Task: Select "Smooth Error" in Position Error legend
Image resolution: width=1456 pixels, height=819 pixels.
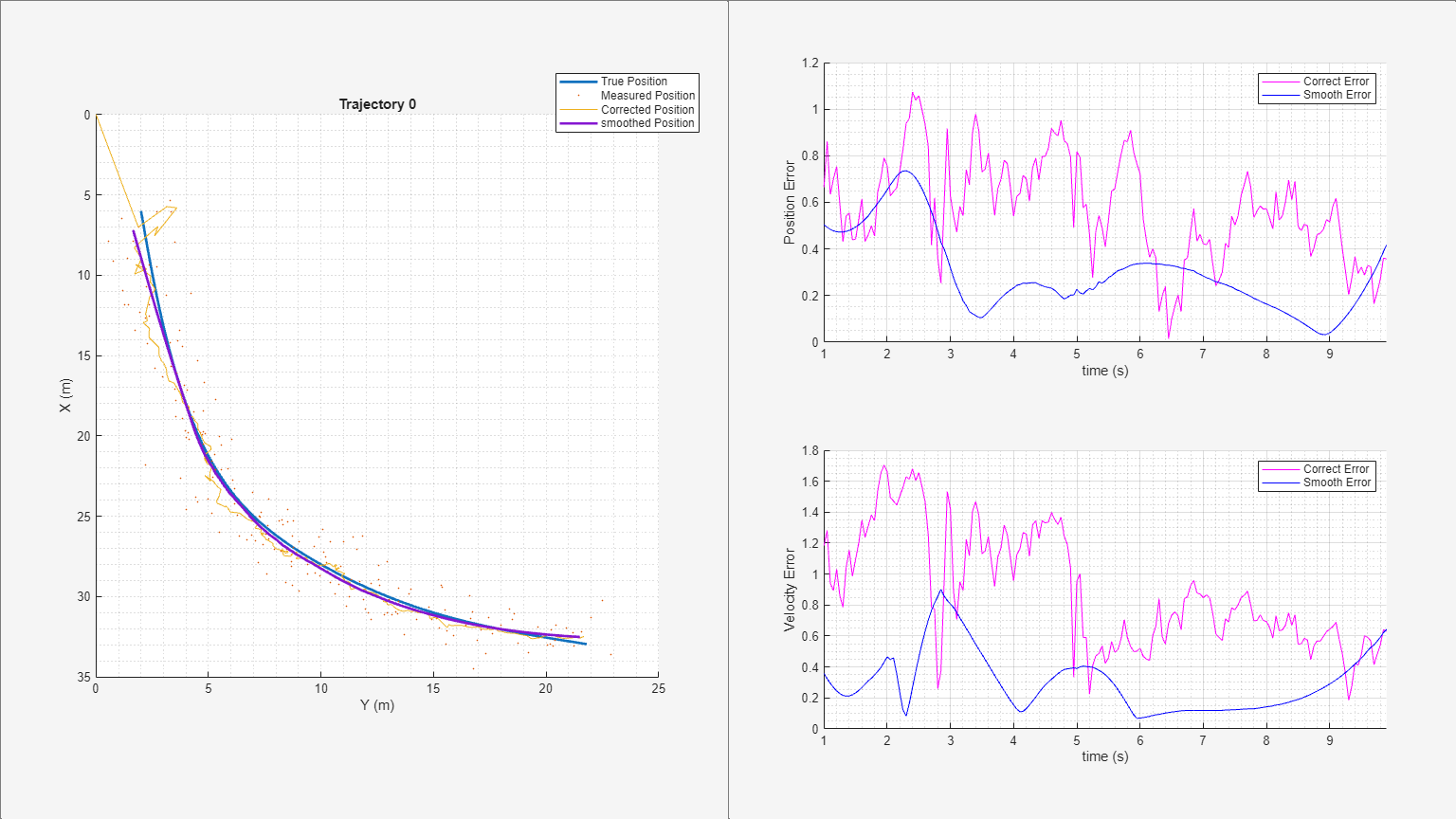Action: (x=1337, y=95)
